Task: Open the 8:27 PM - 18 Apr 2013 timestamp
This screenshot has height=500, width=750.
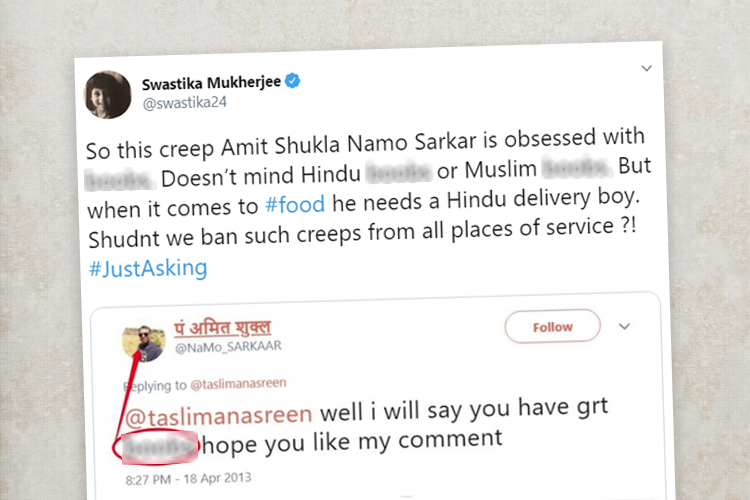Action: (x=188, y=479)
